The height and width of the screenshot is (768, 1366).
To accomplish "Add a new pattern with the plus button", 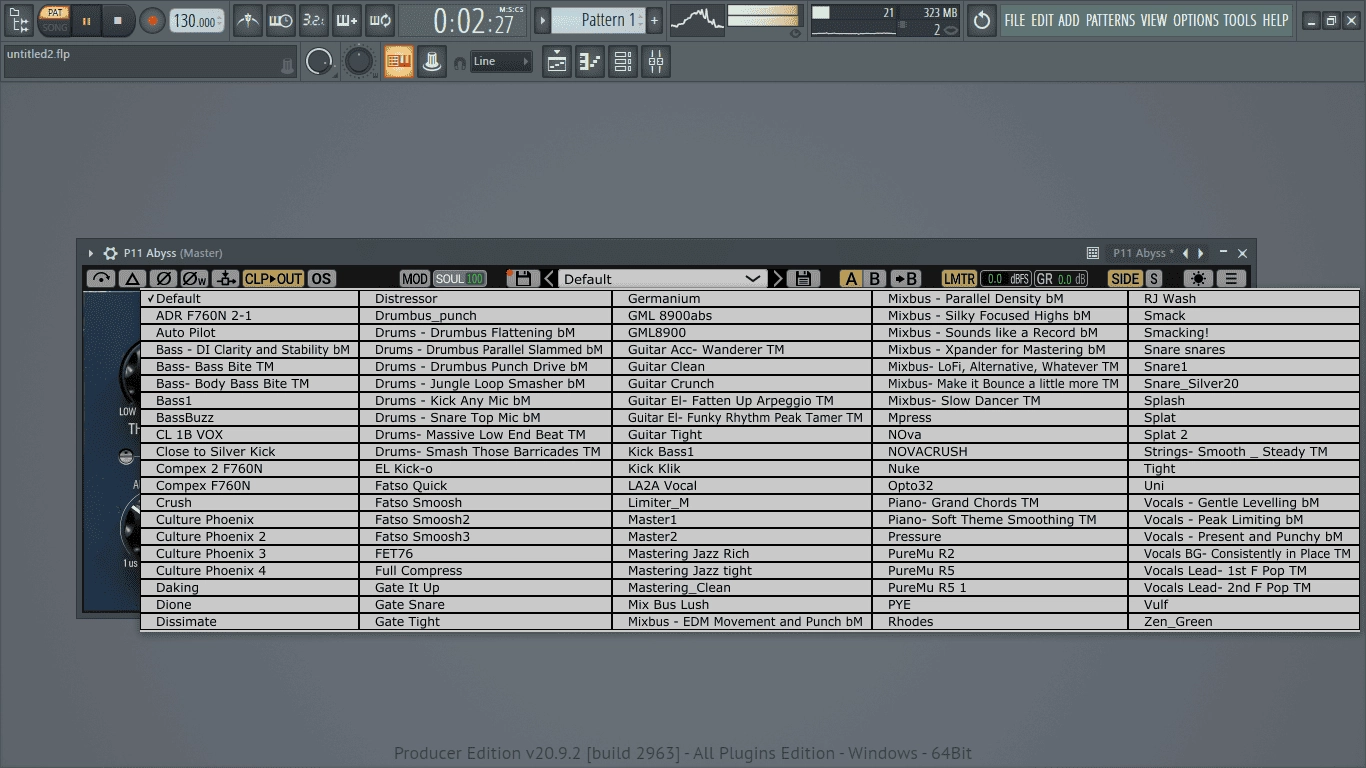I will 654,20.
